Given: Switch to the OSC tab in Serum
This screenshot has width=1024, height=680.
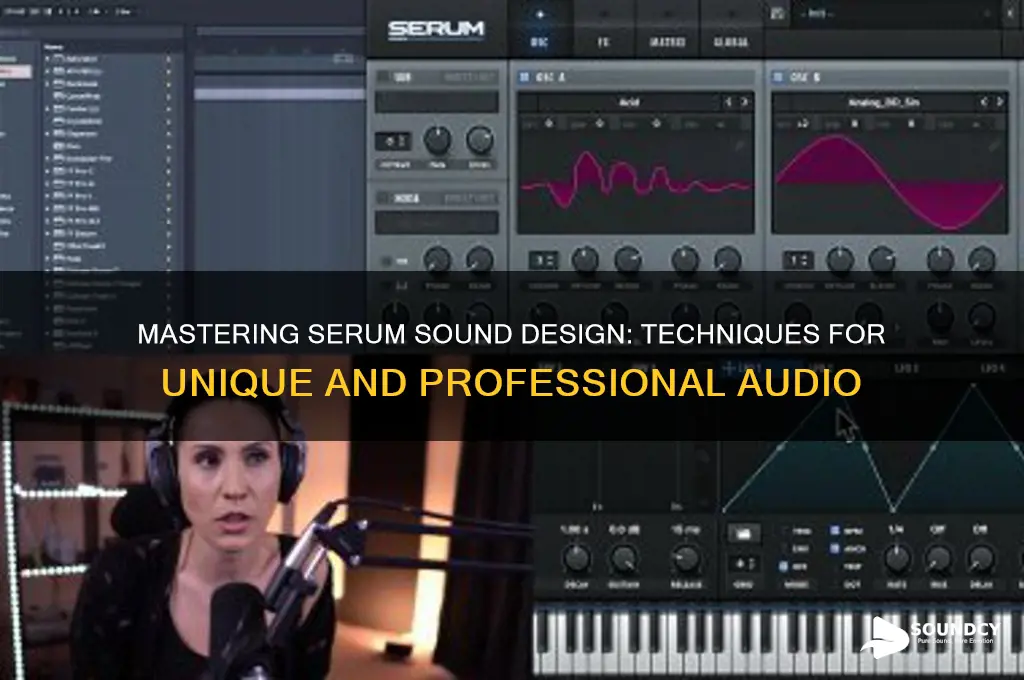Looking at the screenshot, I should coord(539,29).
